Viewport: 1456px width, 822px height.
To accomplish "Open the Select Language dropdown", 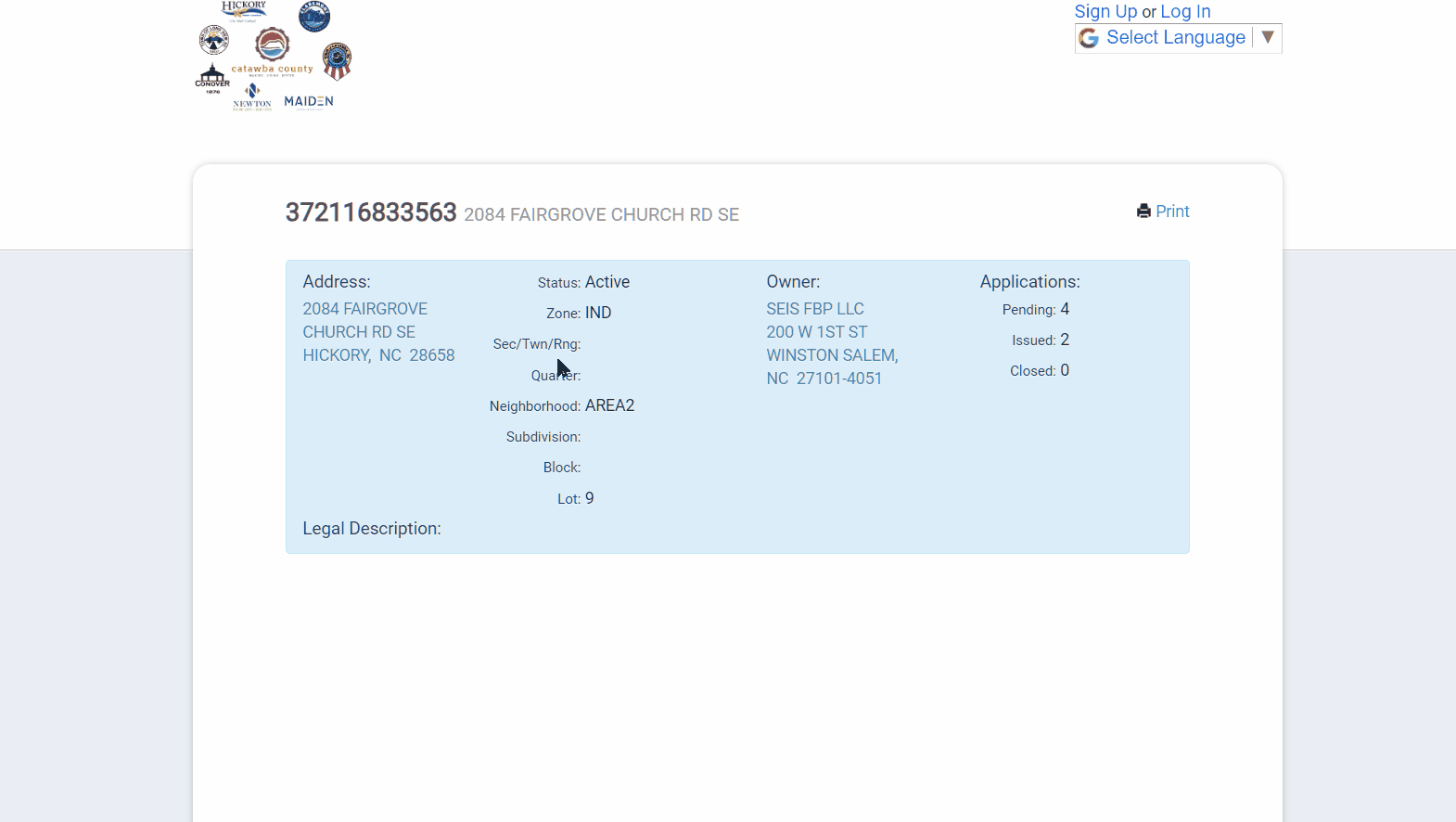I will pyautogui.click(x=1175, y=38).
